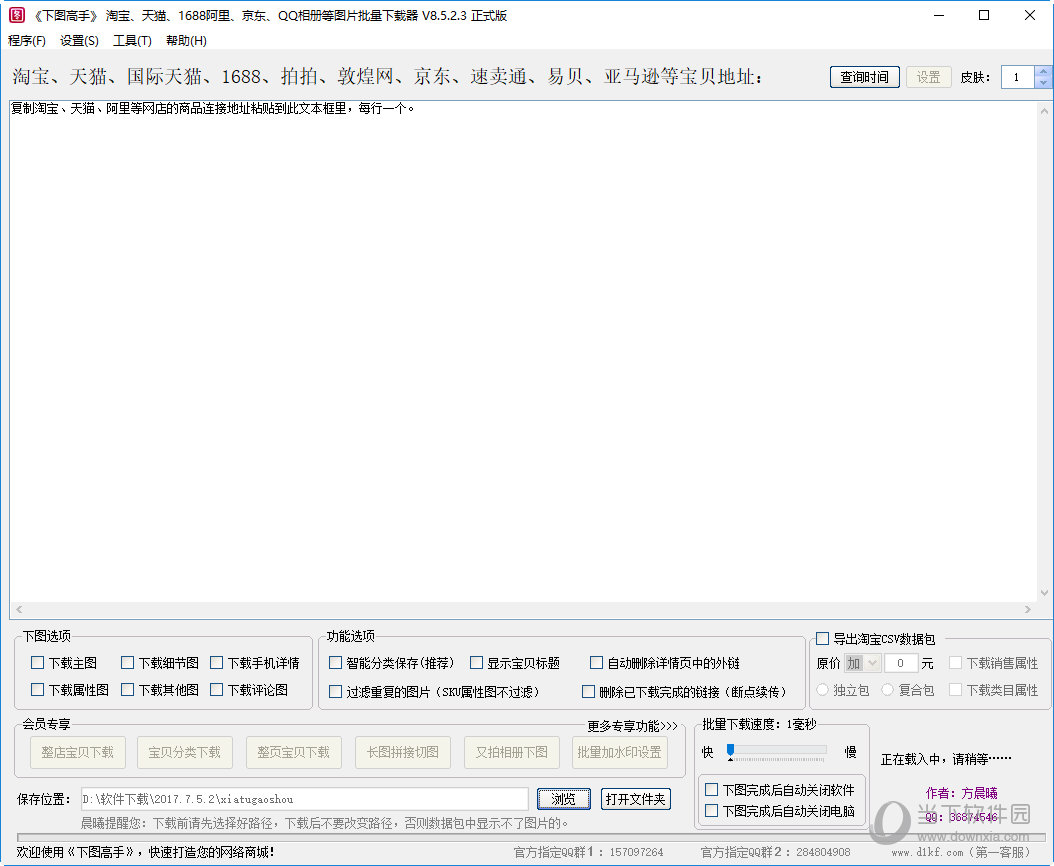Open the 帮助(H) menu
This screenshot has height=866, width=1054.
[186, 40]
